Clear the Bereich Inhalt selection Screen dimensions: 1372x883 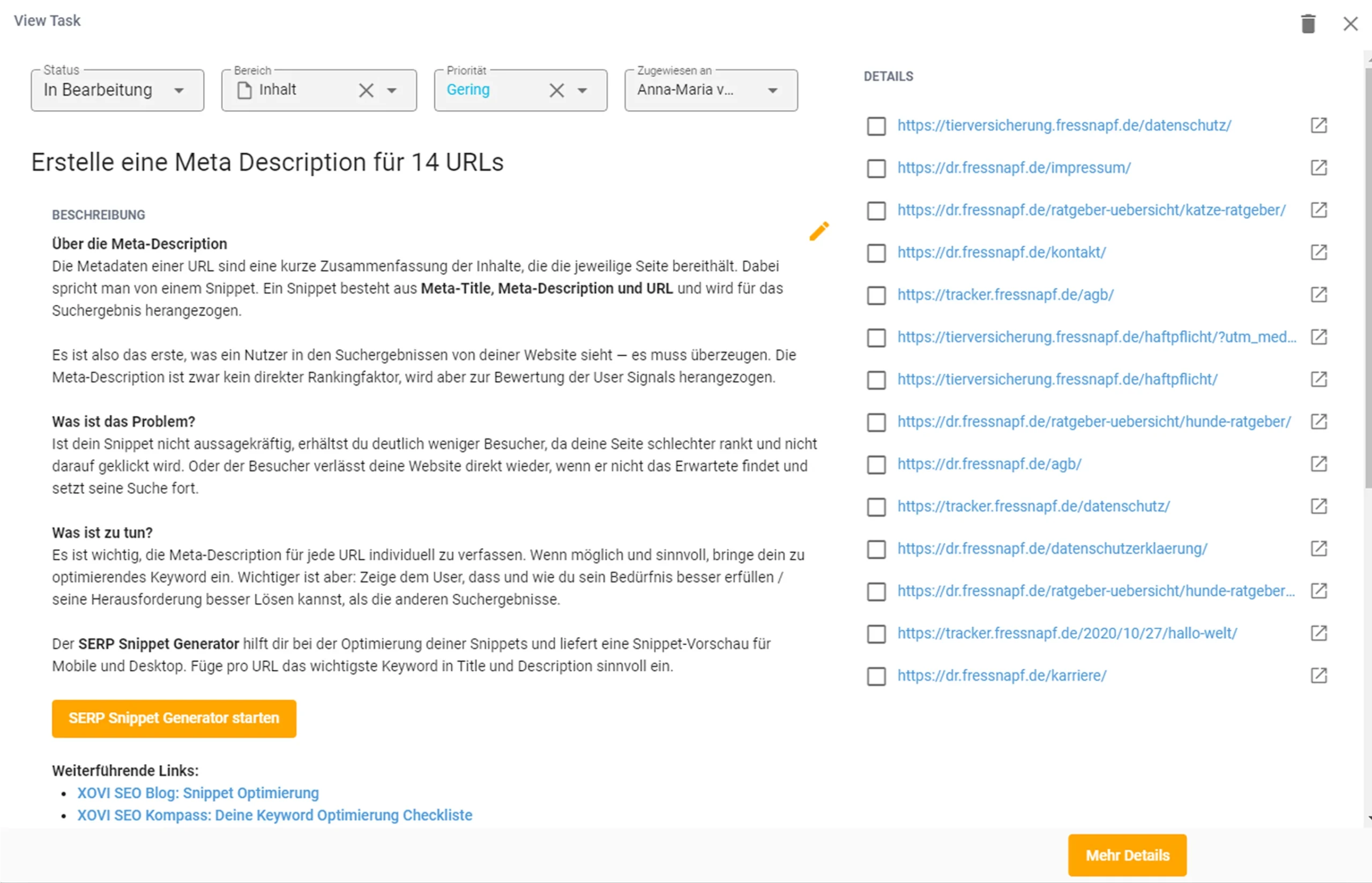point(366,91)
